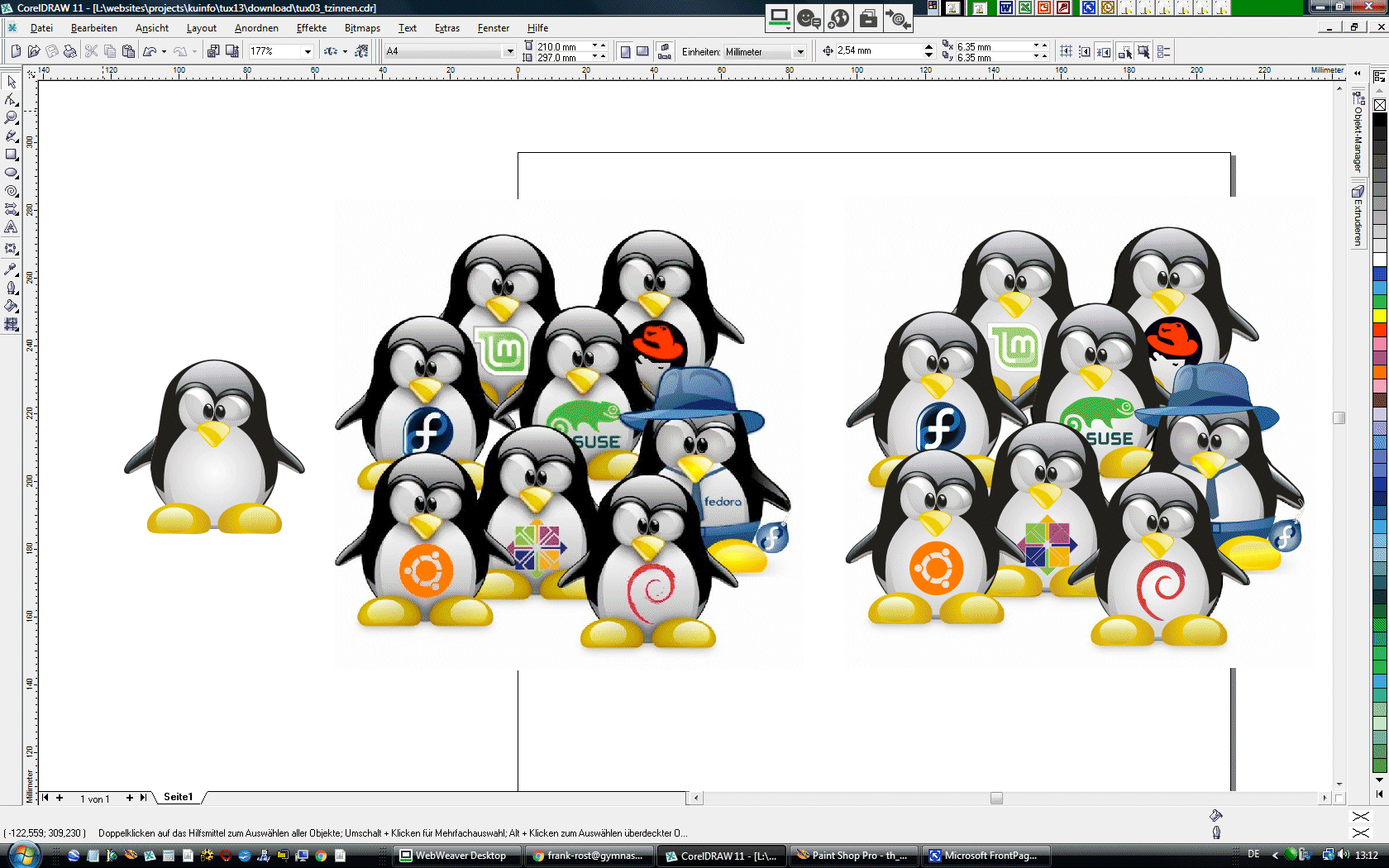
Task: Add a page after the current page
Action: pyautogui.click(x=130, y=798)
